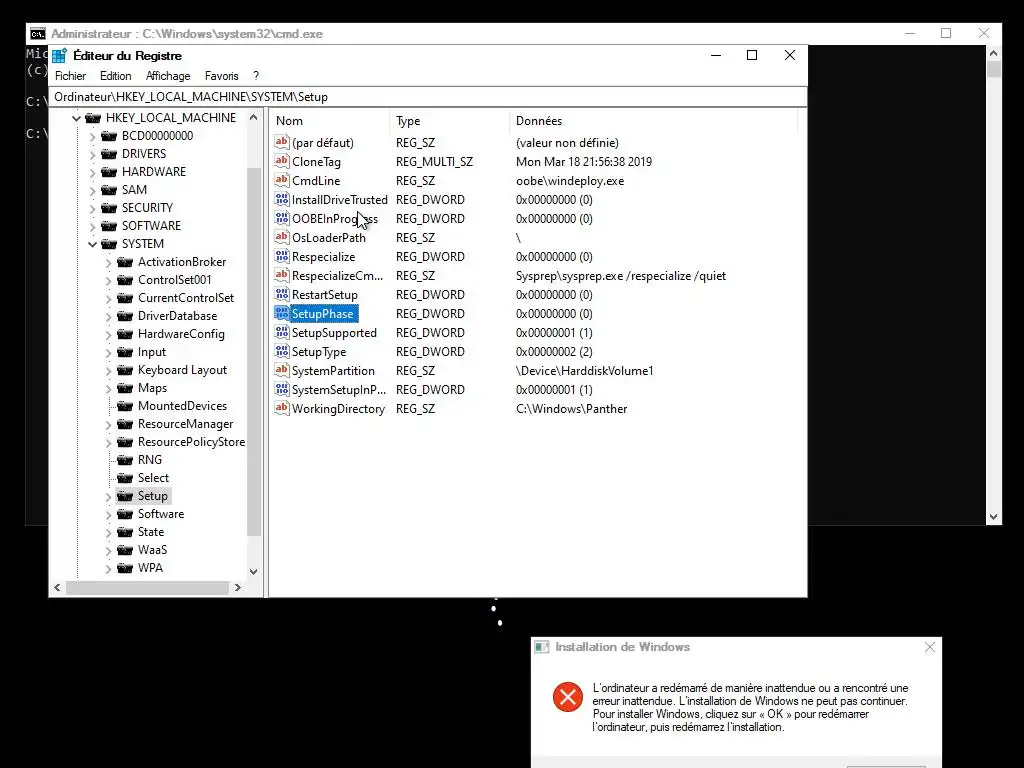Select the ResourcePolicyStore key
Image resolution: width=1024 pixels, height=768 pixels.
click(191, 442)
